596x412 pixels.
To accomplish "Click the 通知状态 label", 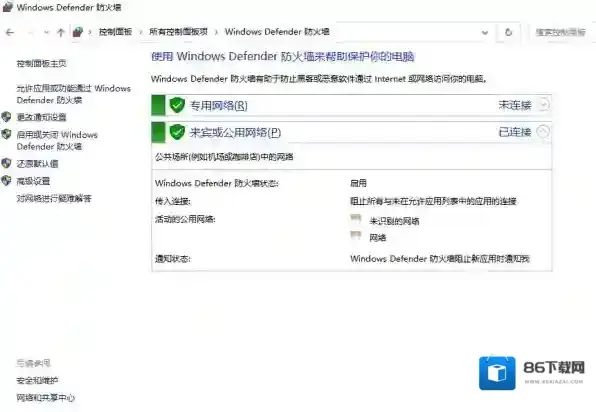I will pos(173,259).
